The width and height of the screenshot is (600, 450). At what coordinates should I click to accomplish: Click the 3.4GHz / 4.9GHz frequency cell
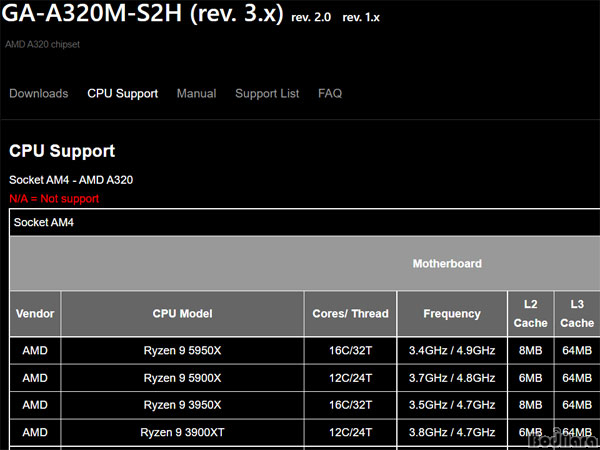[x=452, y=351]
